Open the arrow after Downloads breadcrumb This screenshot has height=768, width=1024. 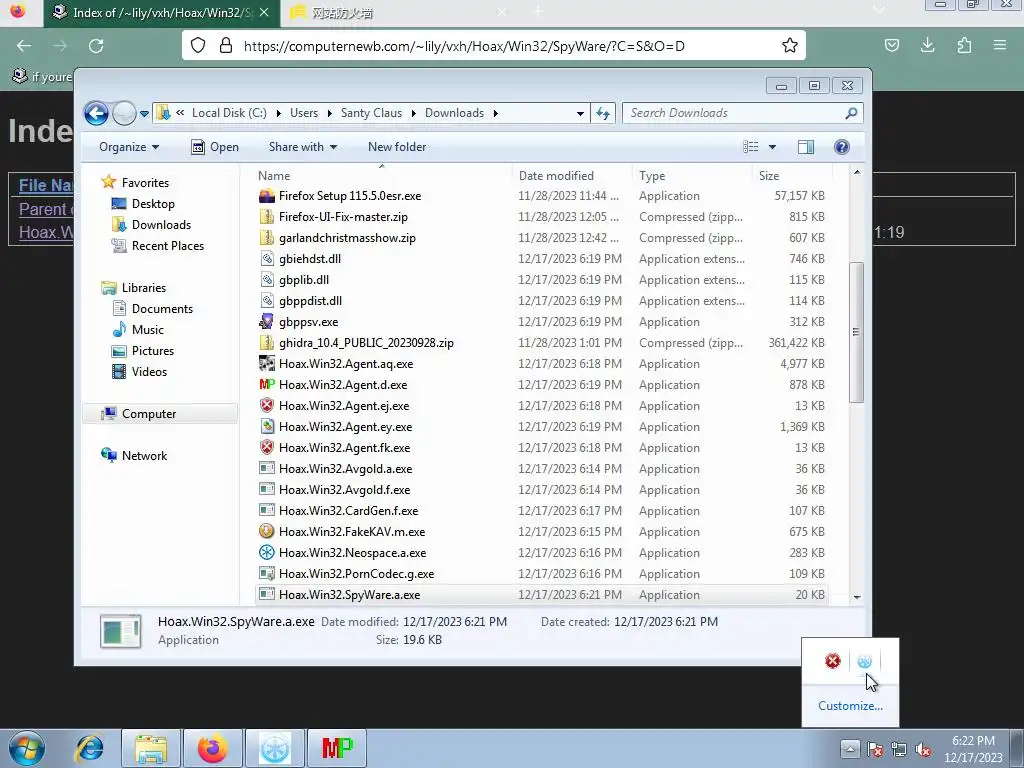496,114
